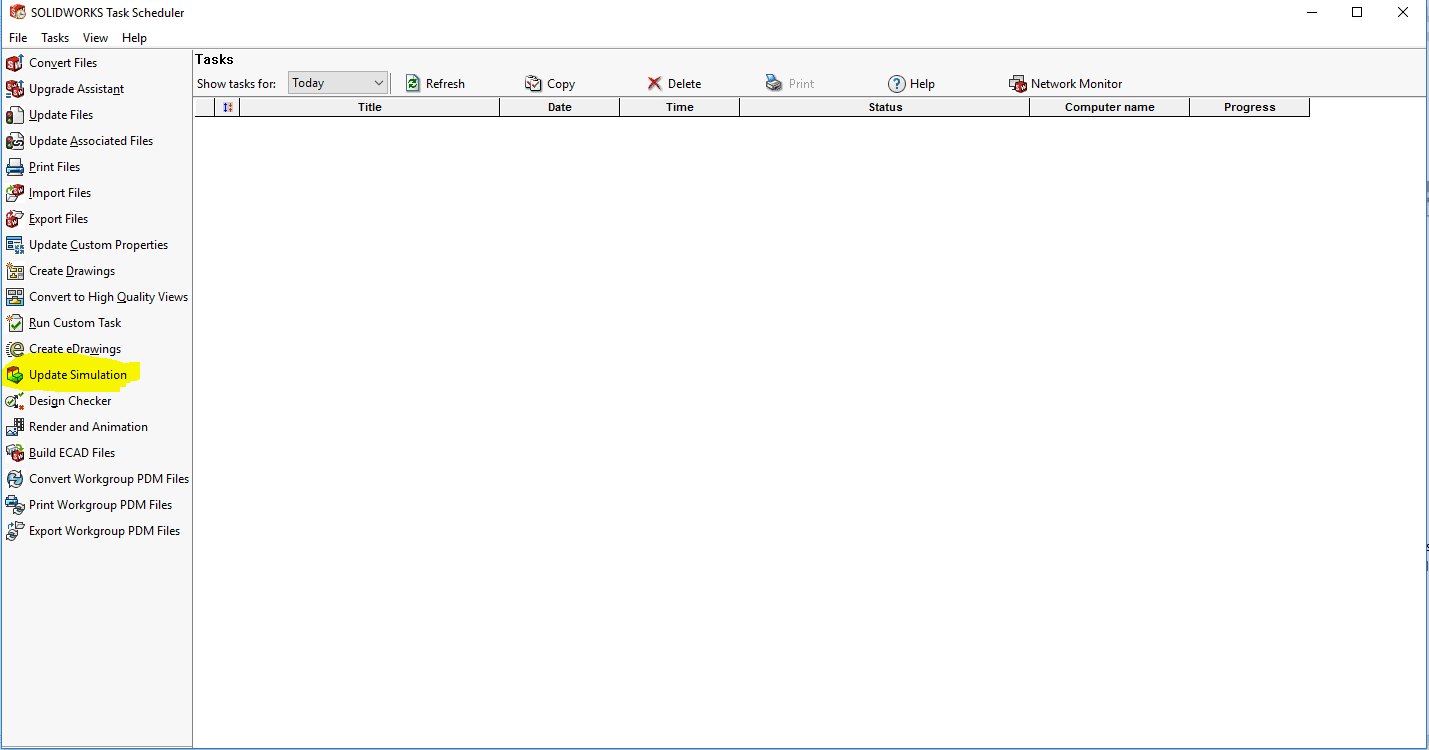This screenshot has height=750, width=1429.
Task: Open the Run Custom Task icon
Action: pos(14,323)
